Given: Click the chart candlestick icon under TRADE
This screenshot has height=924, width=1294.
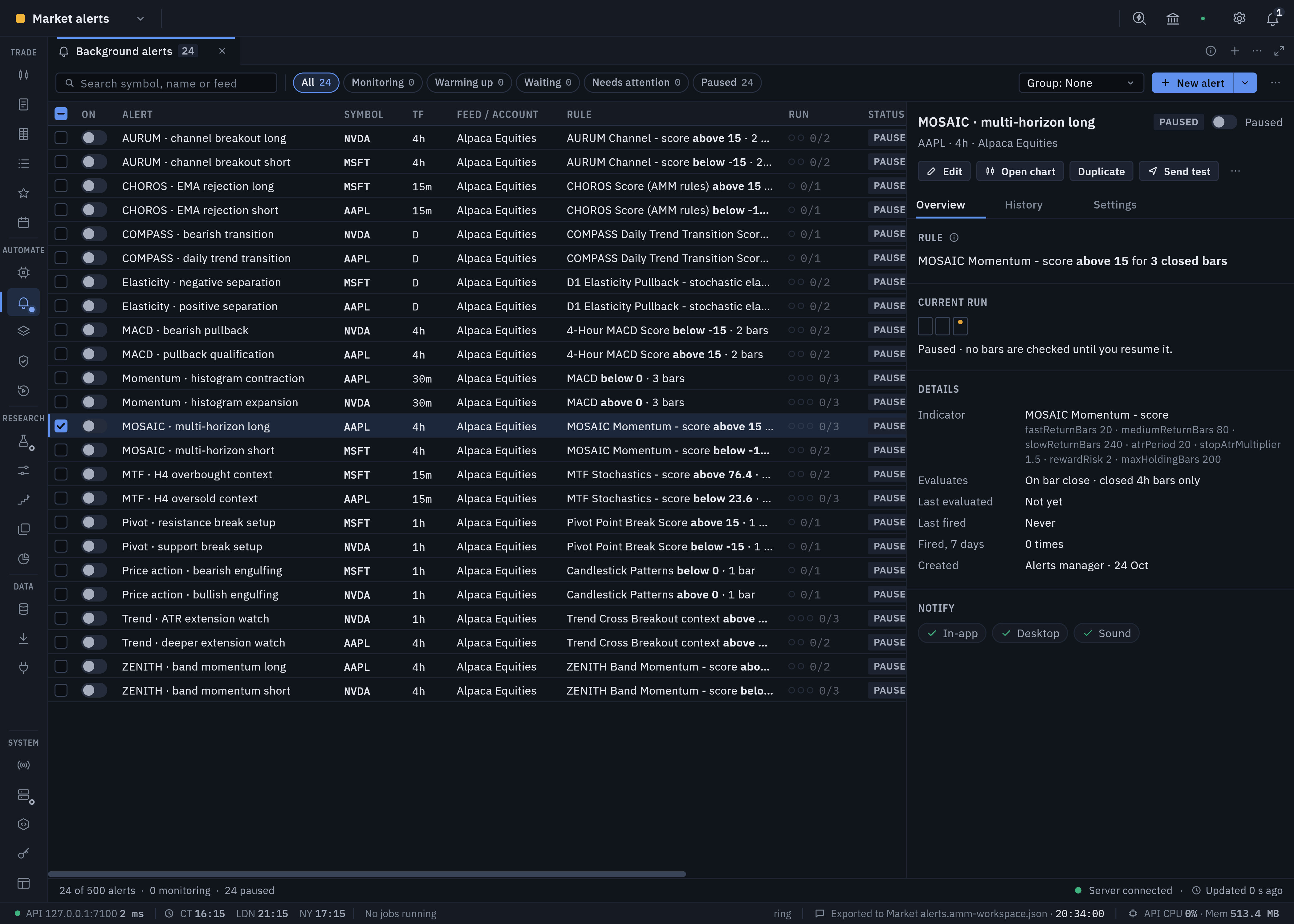Looking at the screenshot, I should [23, 75].
